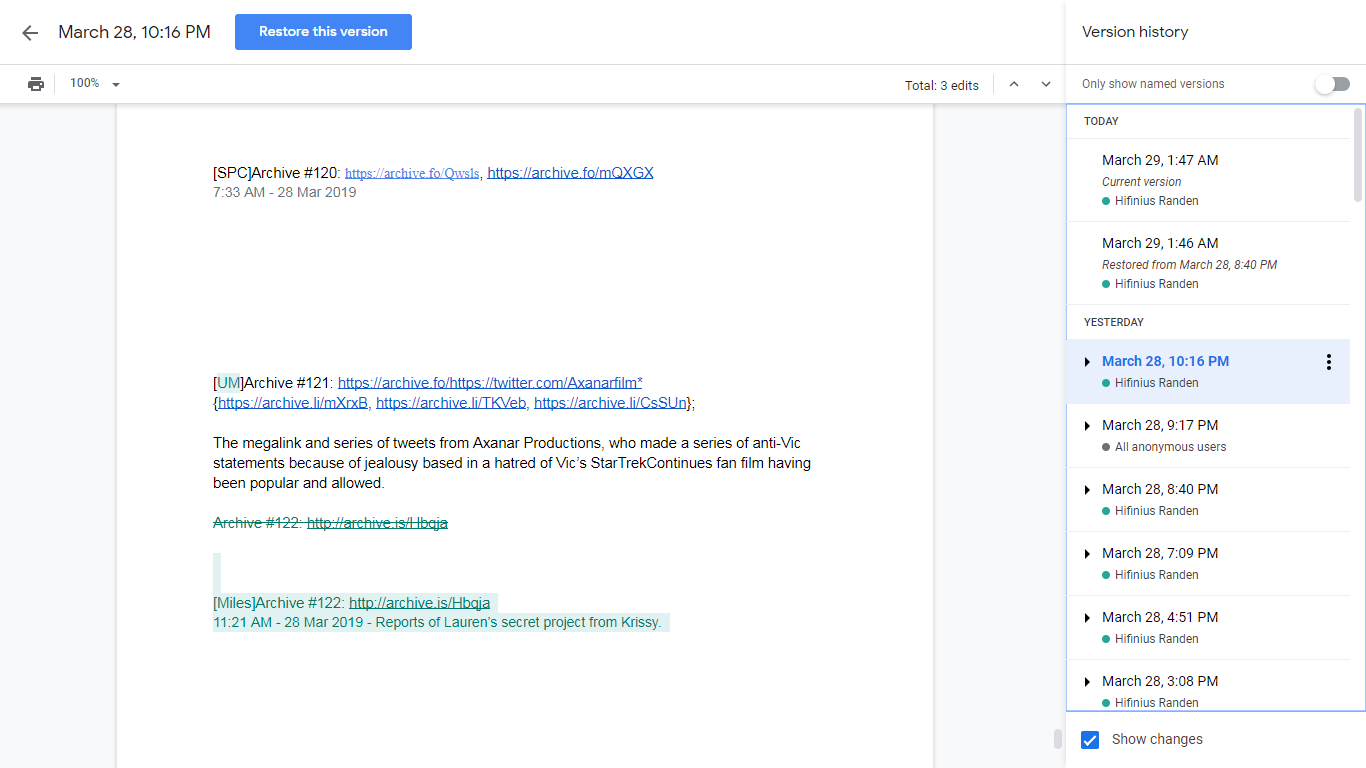Screen dimensions: 1366x768
Task: Click the highlighted '[UM]' tag text
Action: (x=229, y=383)
